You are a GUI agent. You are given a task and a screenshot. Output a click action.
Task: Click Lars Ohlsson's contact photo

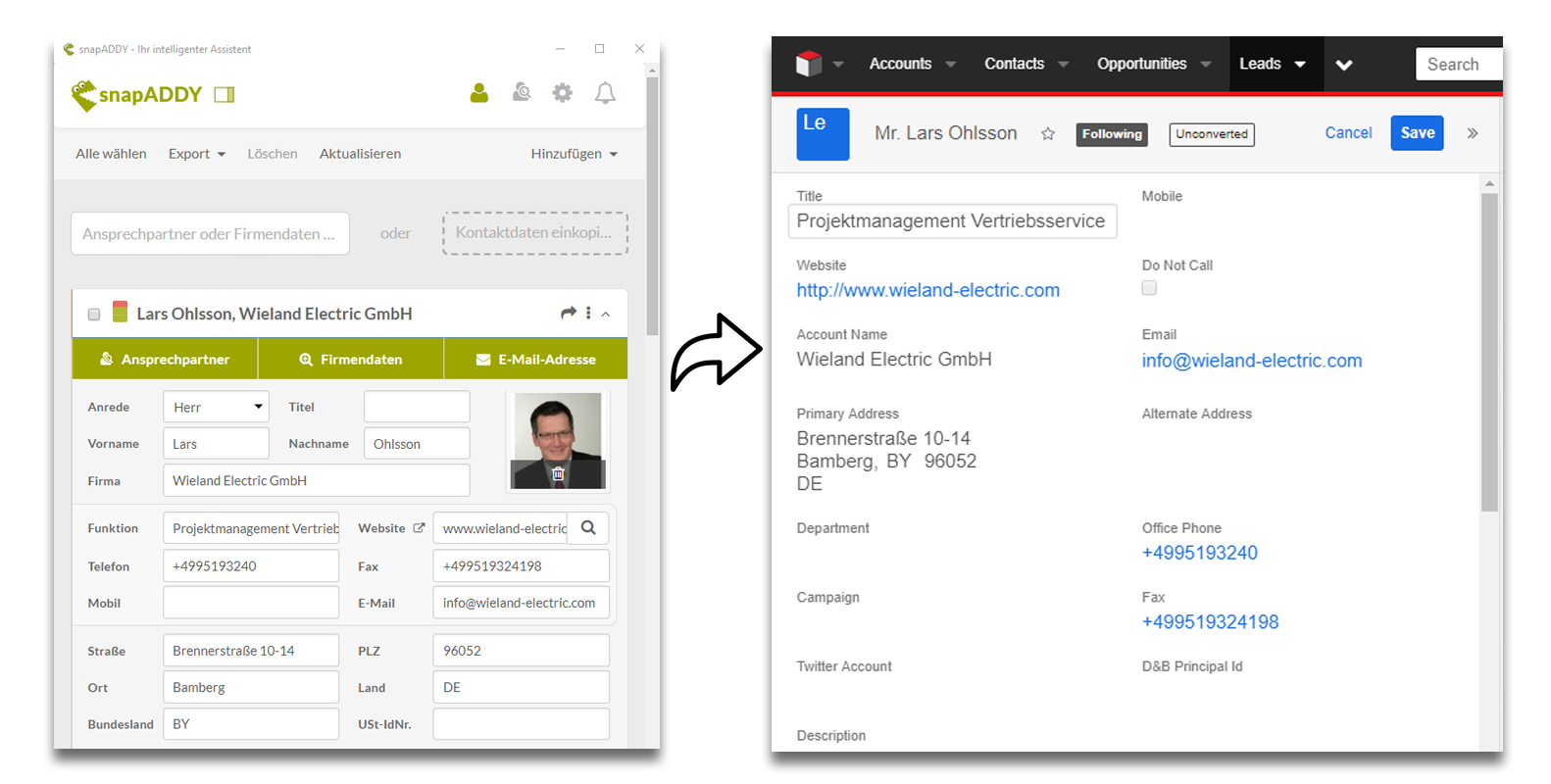pyautogui.click(x=558, y=440)
